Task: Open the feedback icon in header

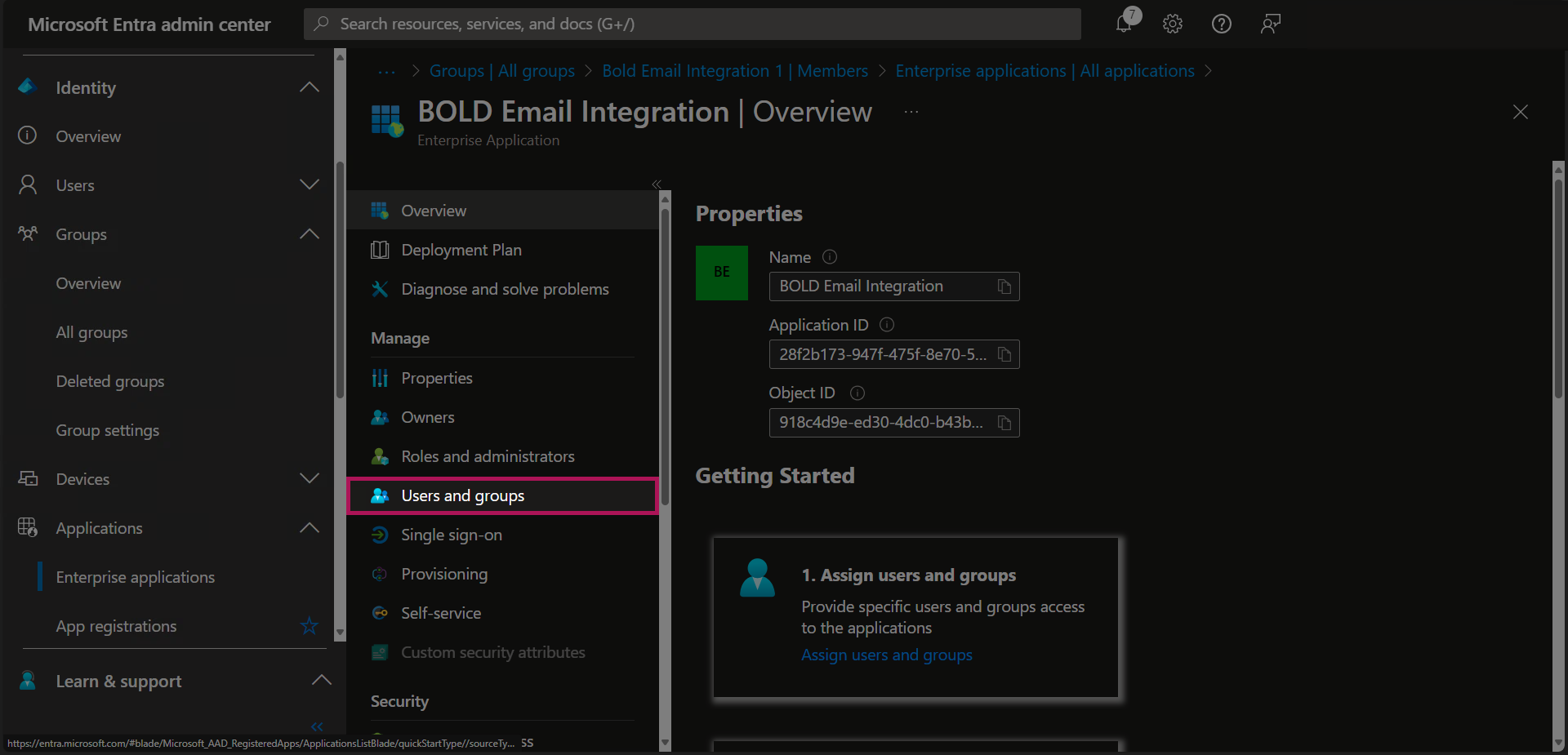Action: point(1270,24)
